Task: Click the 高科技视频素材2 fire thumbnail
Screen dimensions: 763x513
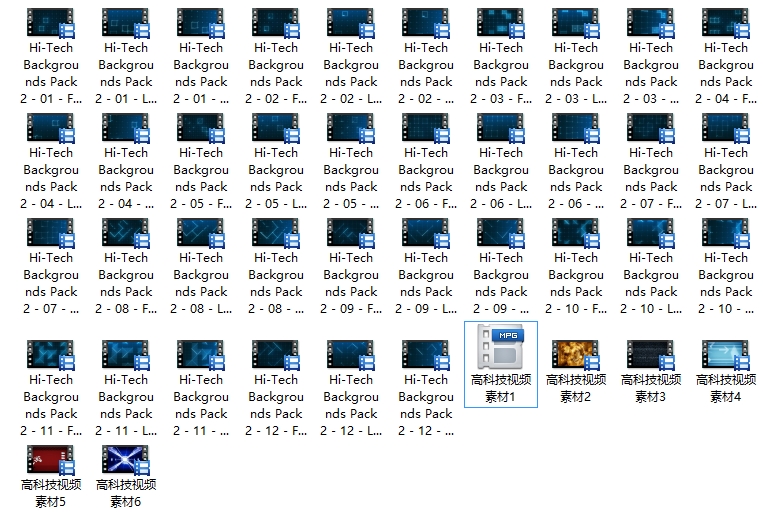Action: (575, 354)
